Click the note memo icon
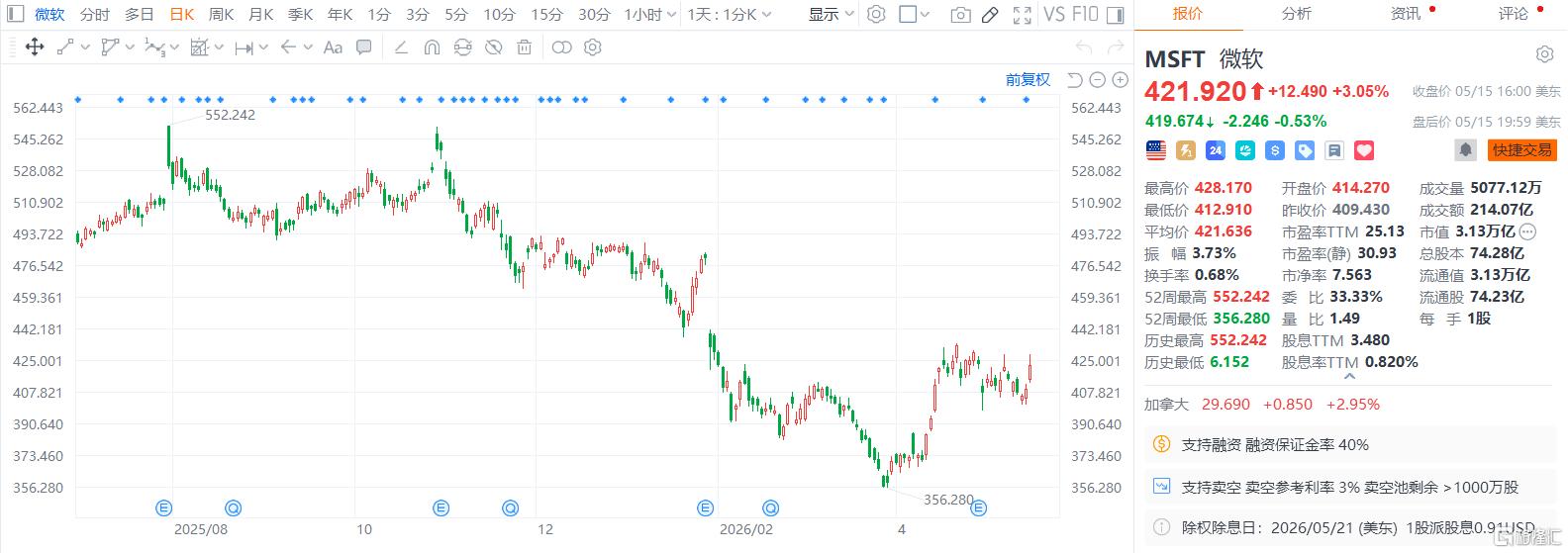 click(x=1334, y=150)
